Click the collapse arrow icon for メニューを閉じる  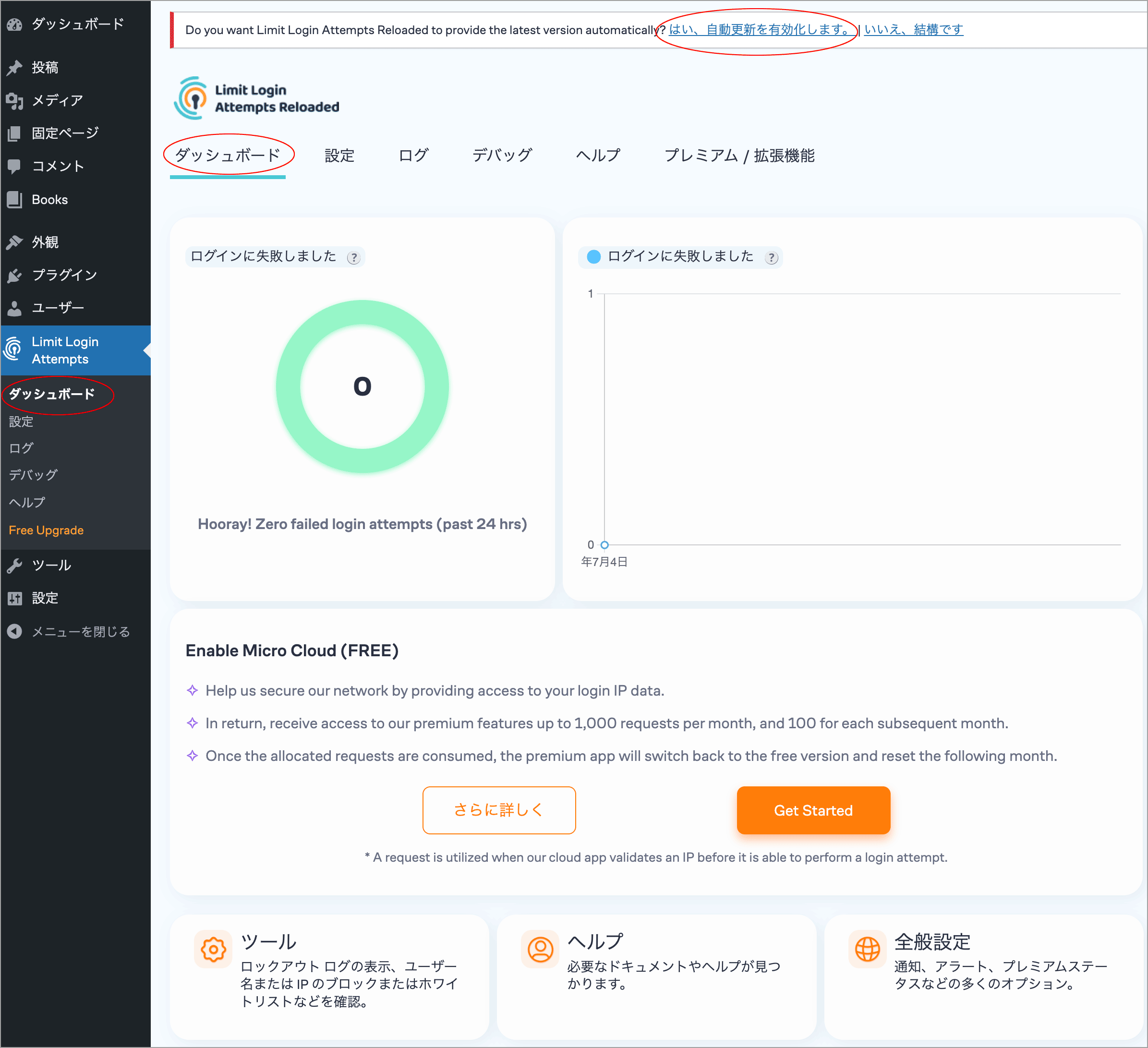click(x=14, y=631)
